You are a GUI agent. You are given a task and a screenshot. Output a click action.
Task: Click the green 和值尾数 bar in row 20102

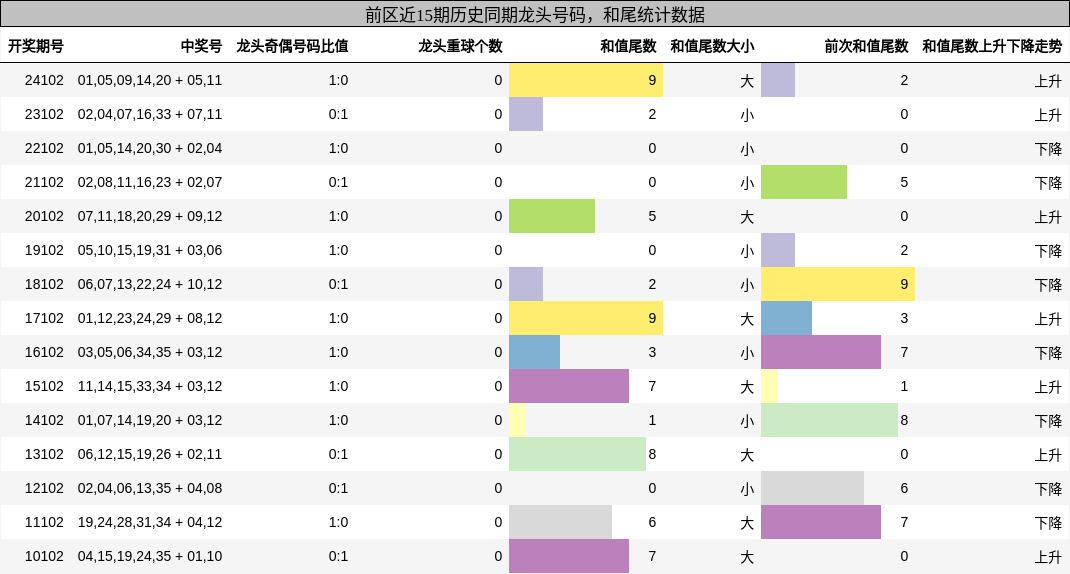551,216
